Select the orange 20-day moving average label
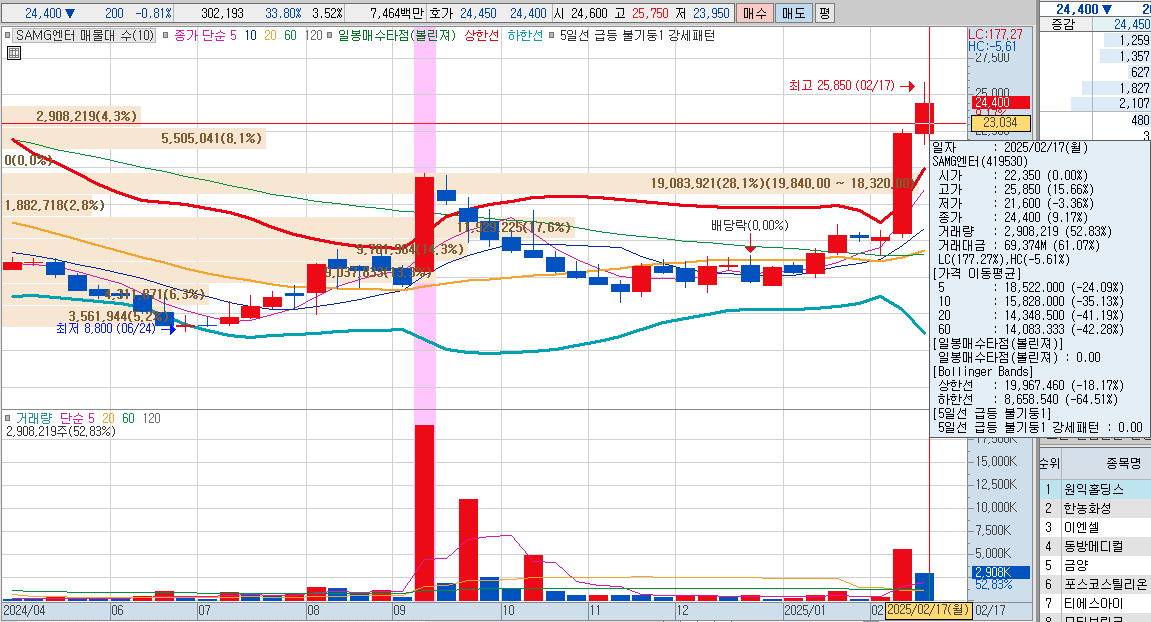This screenshot has width=1151, height=622. pos(270,35)
